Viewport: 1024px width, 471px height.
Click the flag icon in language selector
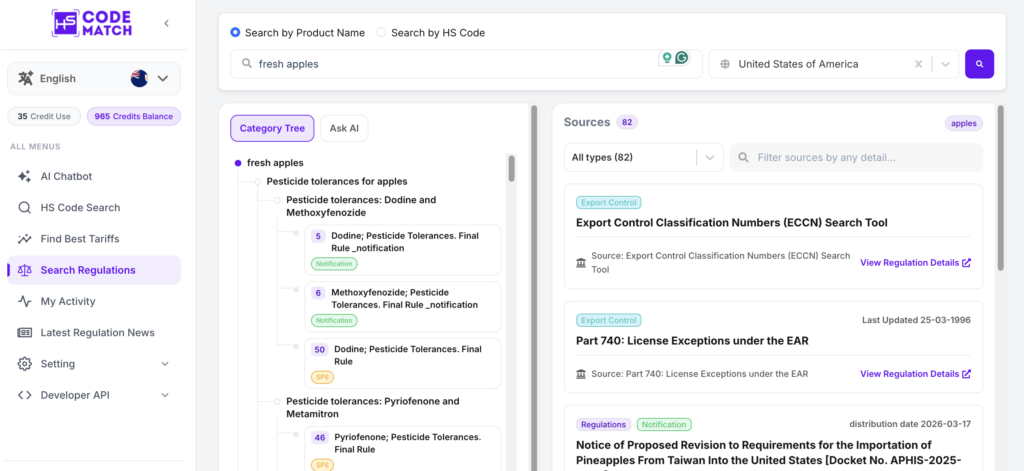coord(139,78)
